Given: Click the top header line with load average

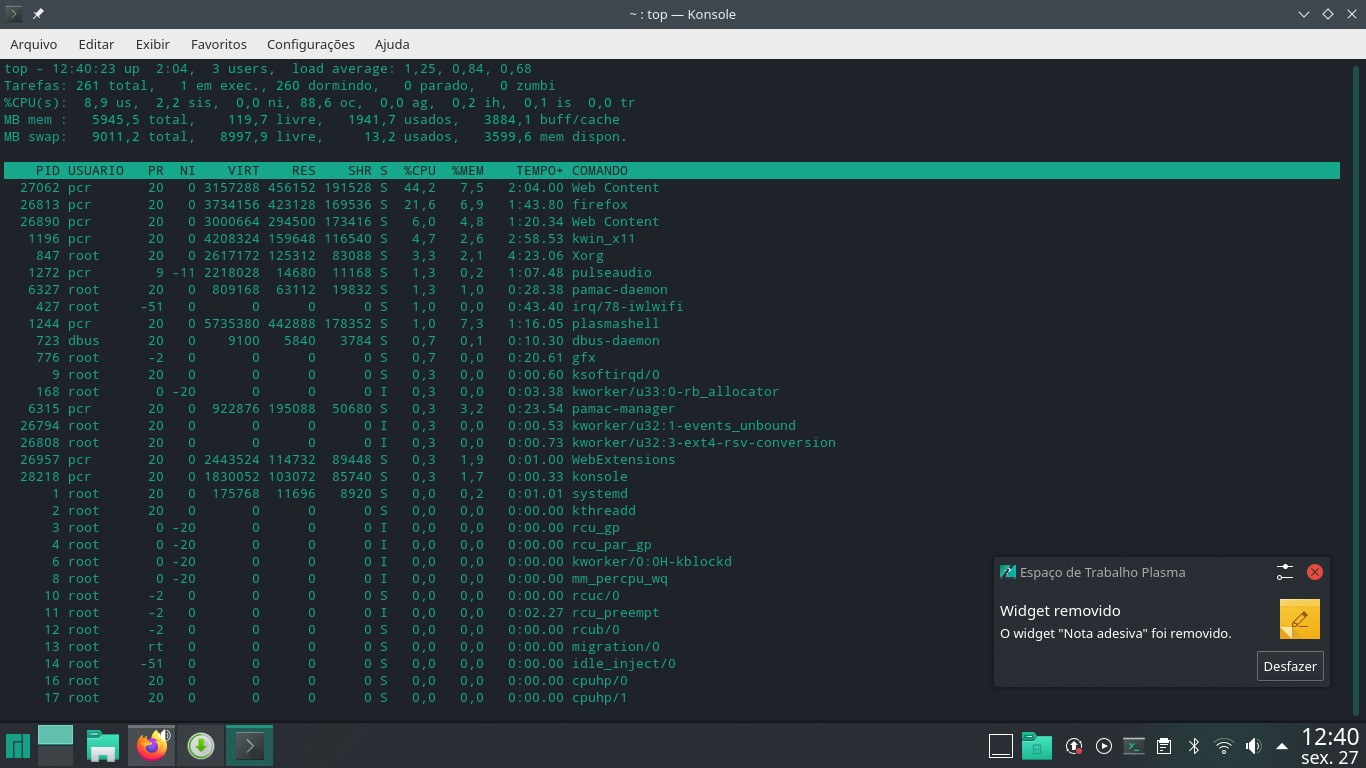Looking at the screenshot, I should click(268, 69).
